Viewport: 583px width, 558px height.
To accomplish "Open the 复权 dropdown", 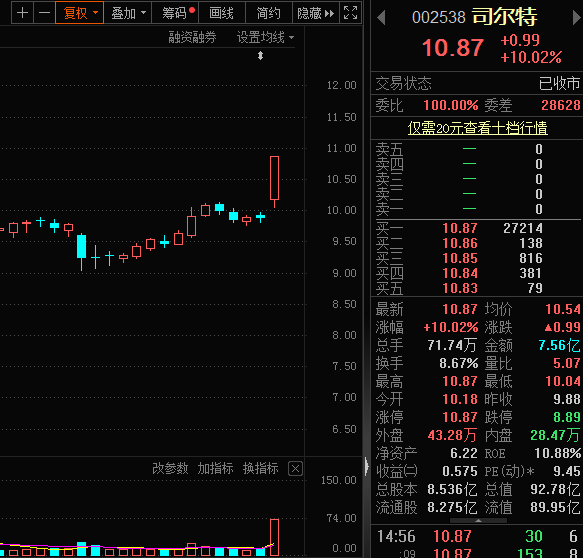I will [79, 13].
